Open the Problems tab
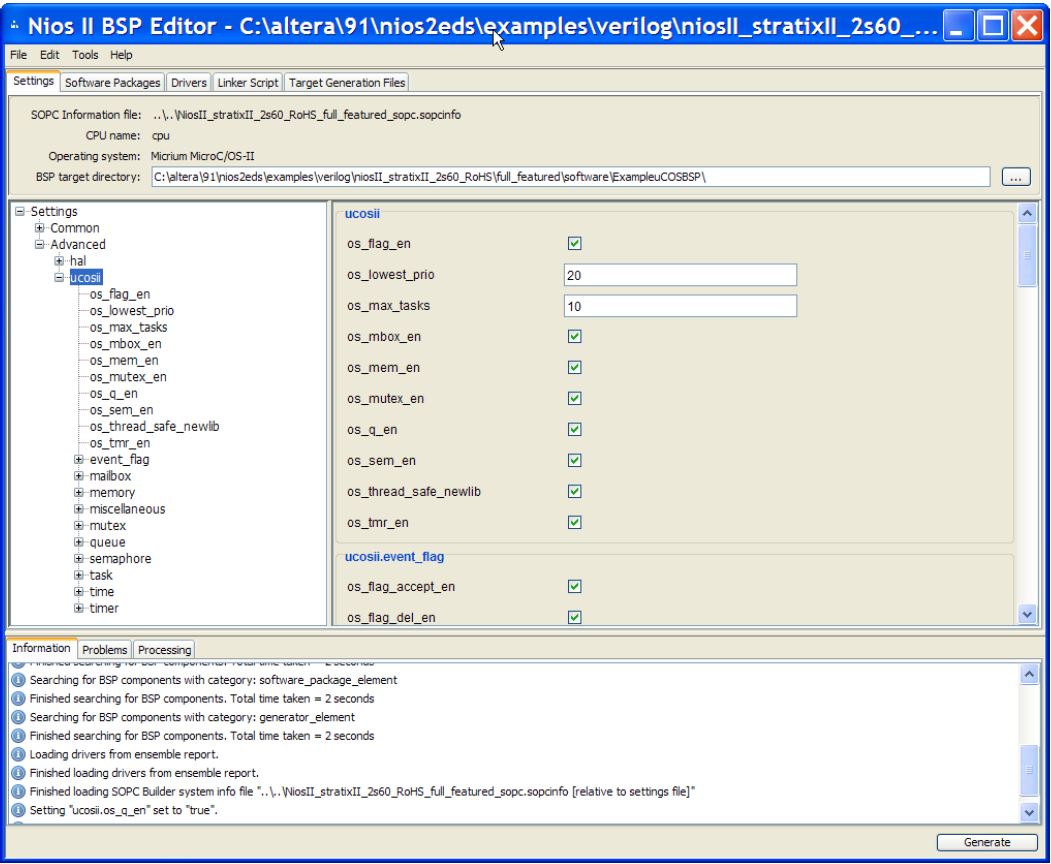This screenshot has height=864, width=1051. point(105,650)
